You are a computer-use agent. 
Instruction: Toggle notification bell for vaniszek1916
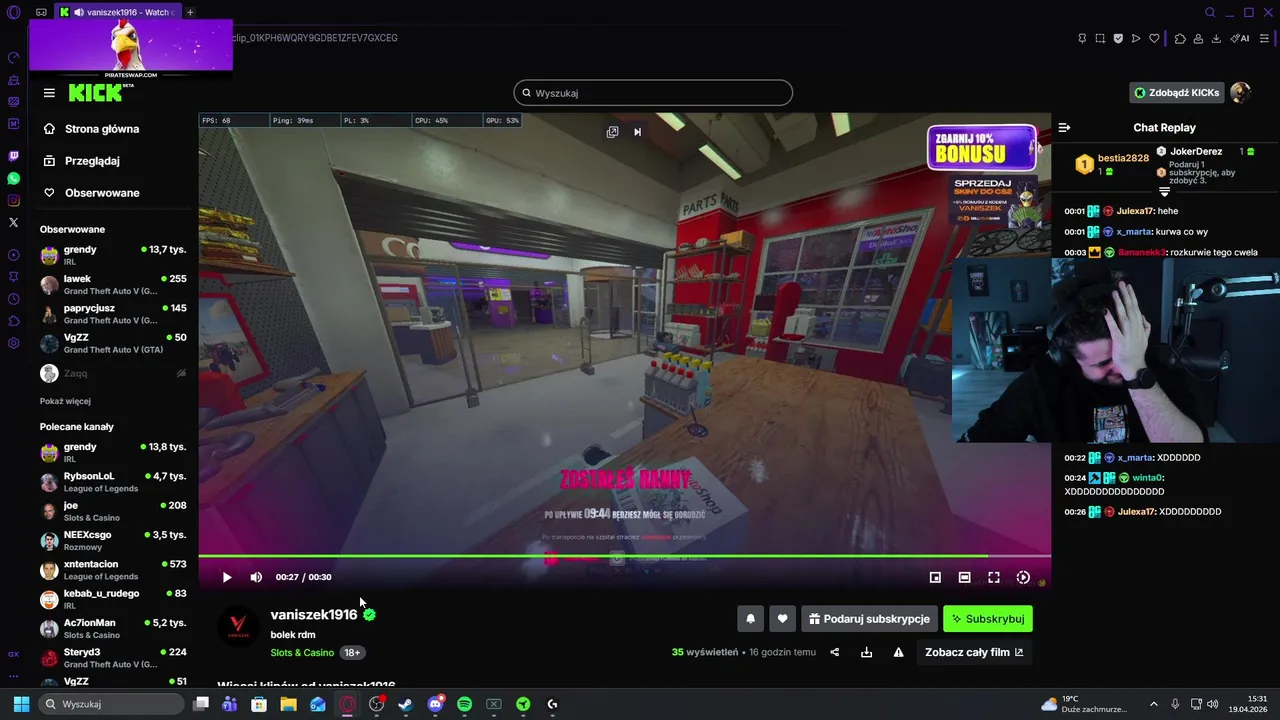pos(751,619)
